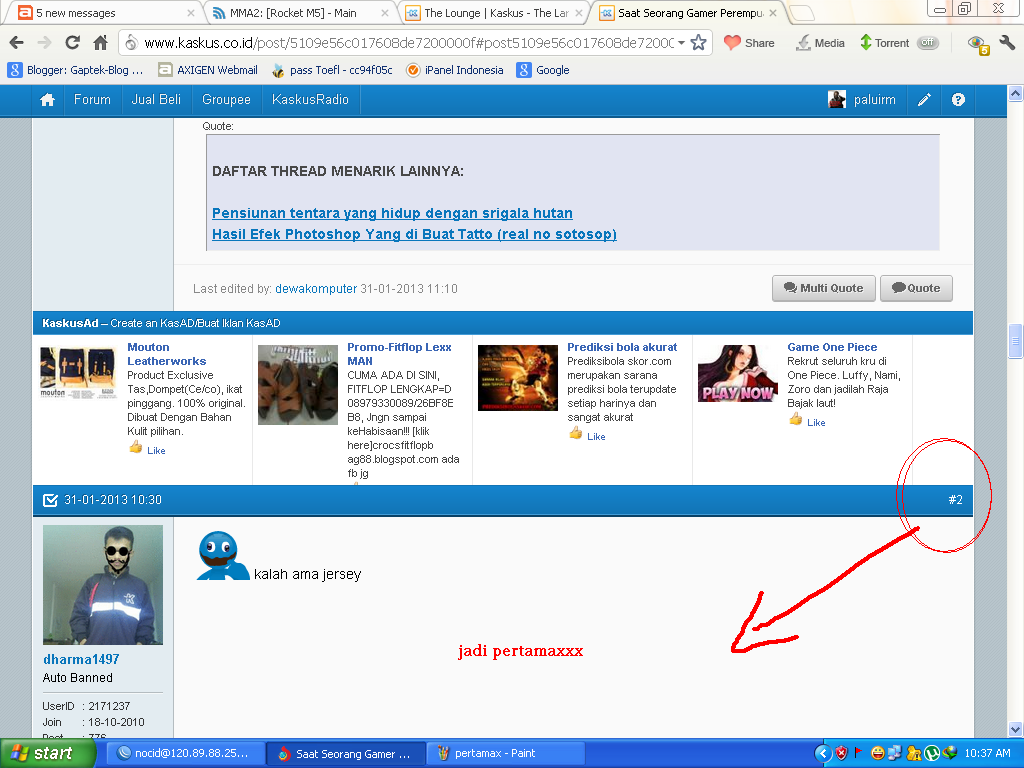Click the Quote button

click(x=916, y=288)
